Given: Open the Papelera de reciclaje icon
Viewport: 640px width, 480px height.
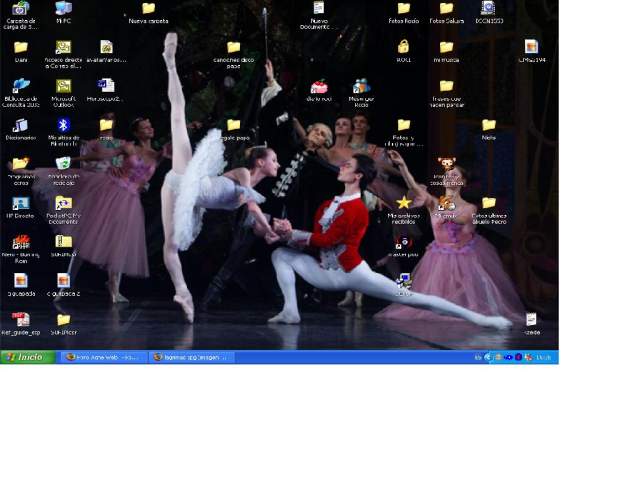Looking at the screenshot, I should click(x=63, y=163).
